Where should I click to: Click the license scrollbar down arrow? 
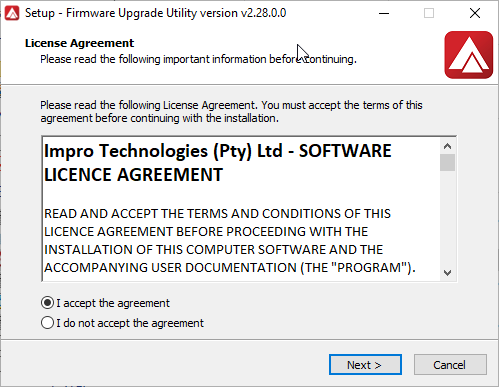[447, 273]
